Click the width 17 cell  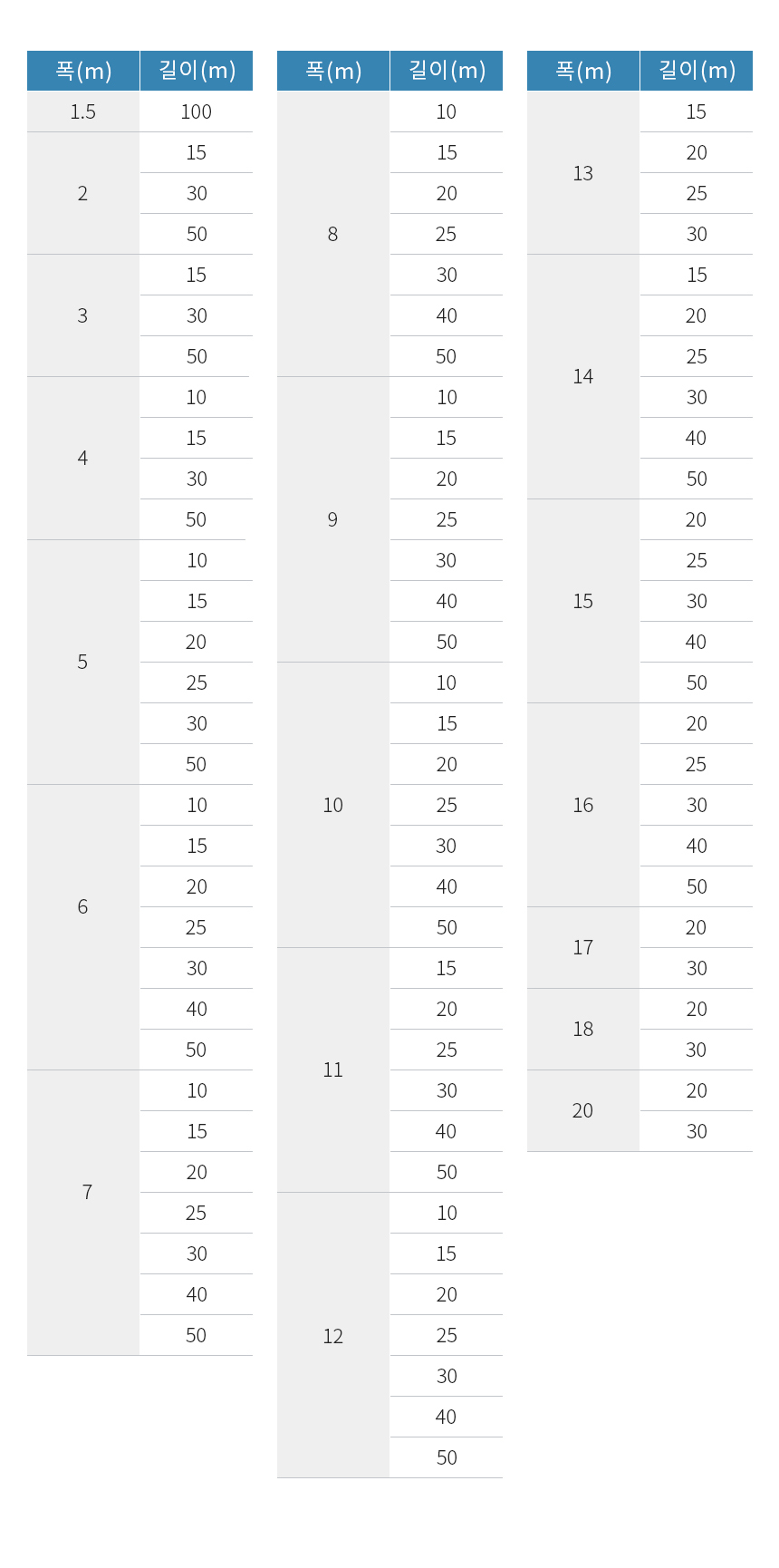(582, 947)
